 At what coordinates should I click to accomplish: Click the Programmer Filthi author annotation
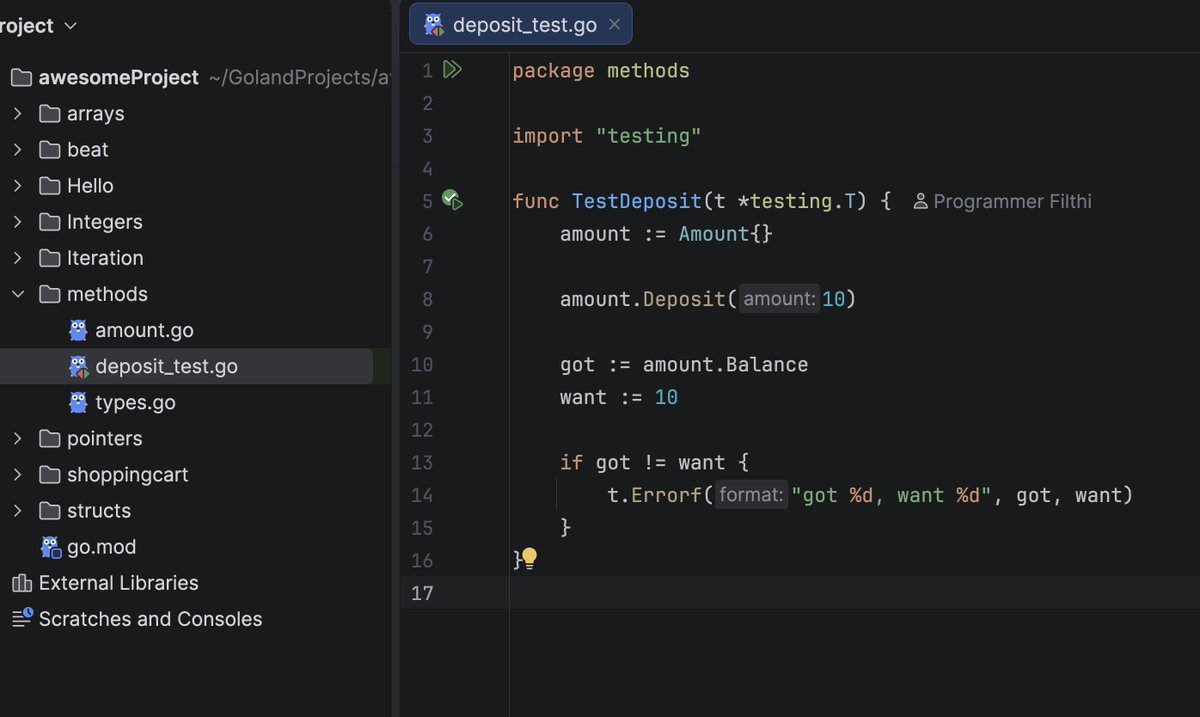tap(1003, 202)
